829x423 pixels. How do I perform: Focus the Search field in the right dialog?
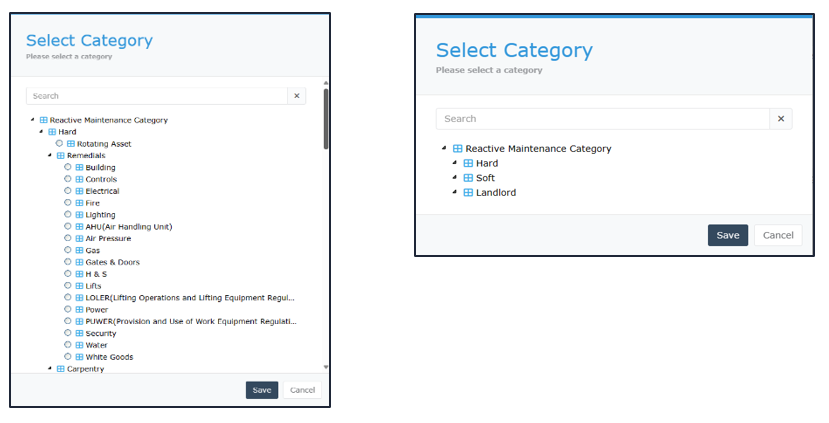[x=603, y=119]
